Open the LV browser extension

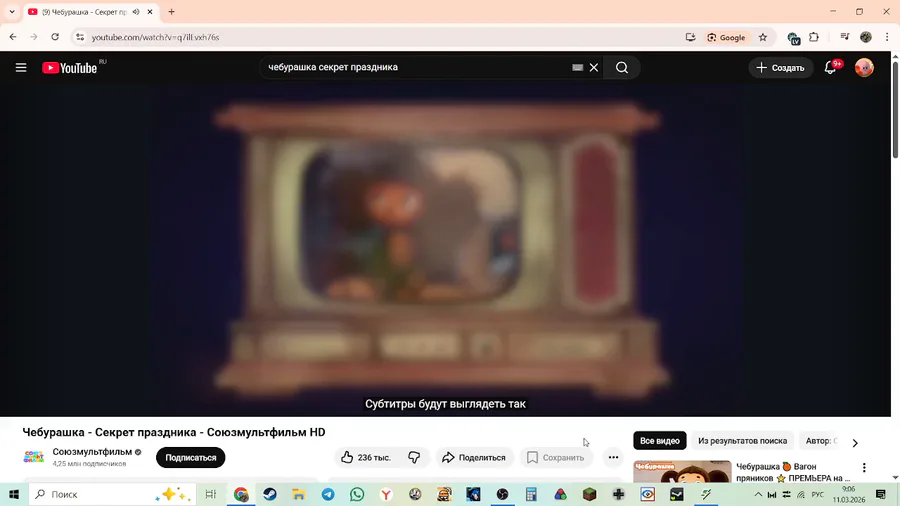tap(794, 38)
